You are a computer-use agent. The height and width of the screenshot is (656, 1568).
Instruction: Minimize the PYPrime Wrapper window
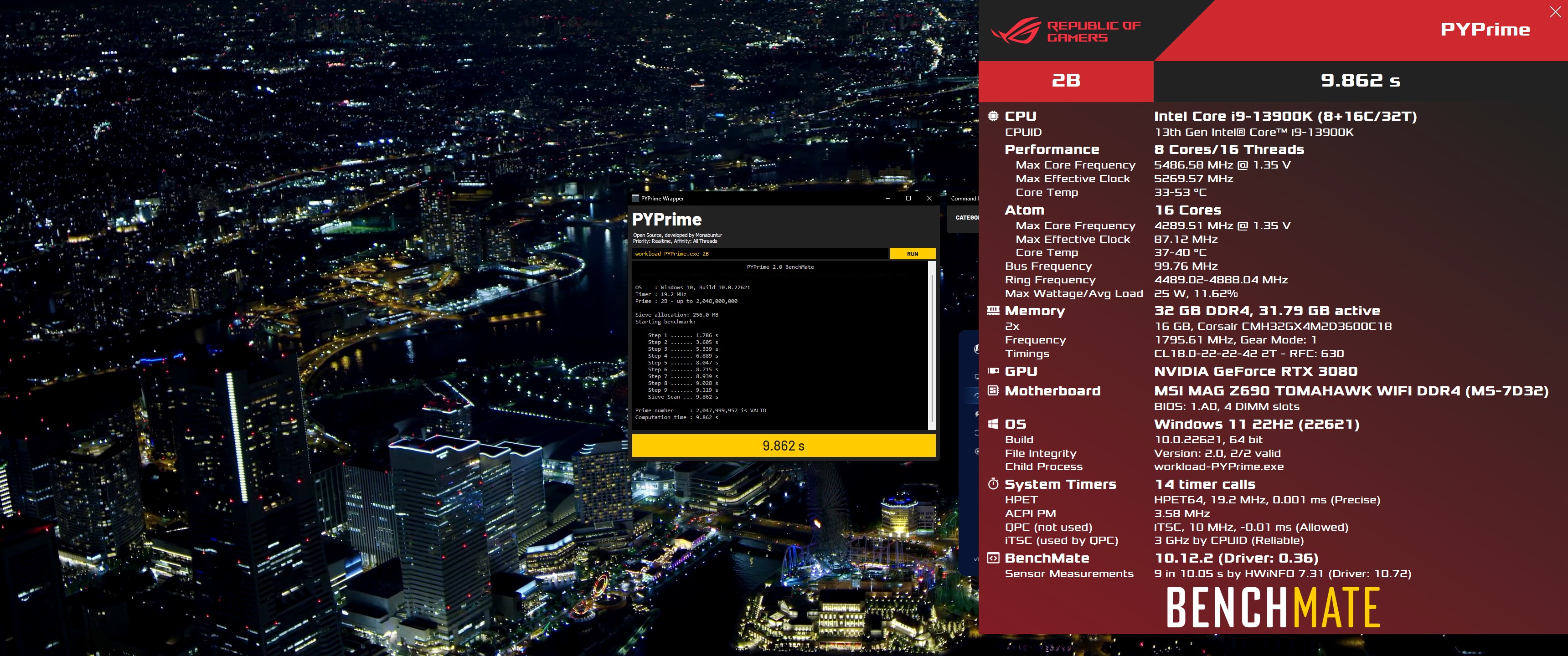click(x=887, y=198)
